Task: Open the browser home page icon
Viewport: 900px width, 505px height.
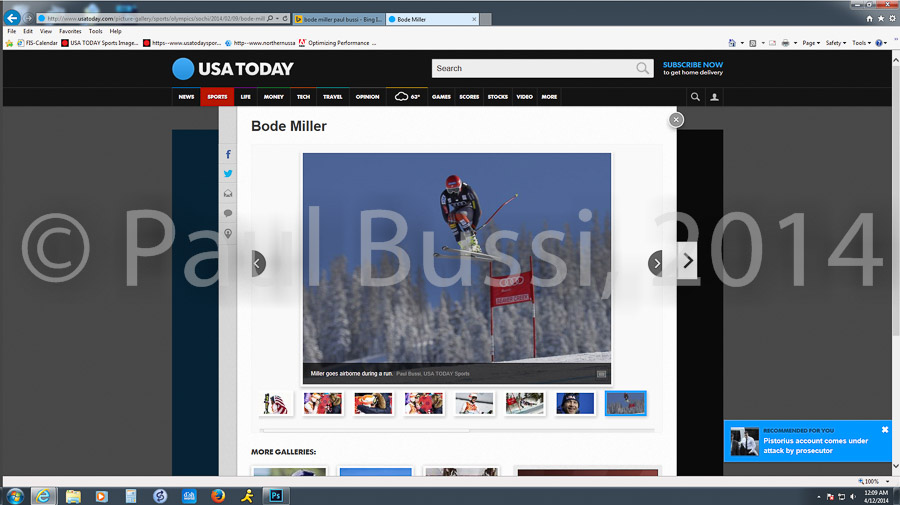Action: pyautogui.click(x=870, y=19)
